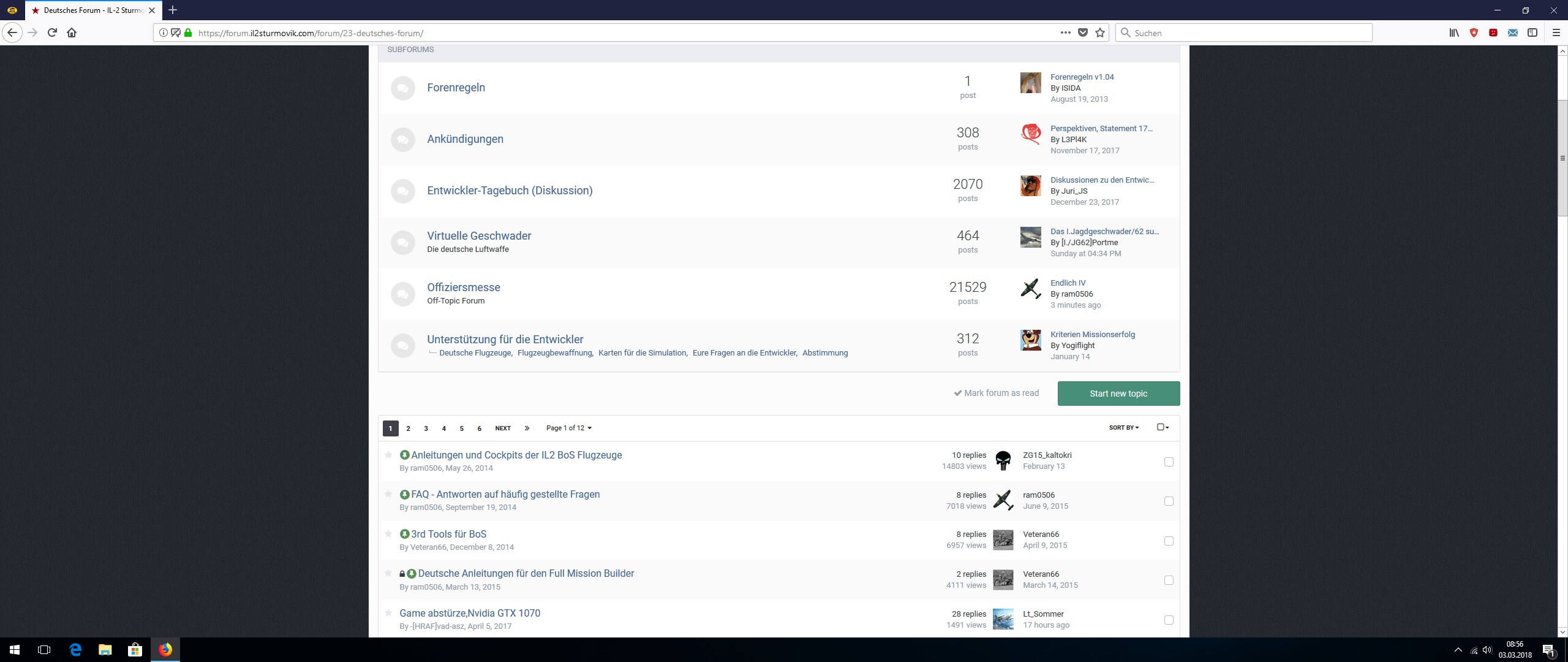Open the Offiziersmesse subforum link
The image size is (1568, 662).
[x=463, y=287]
